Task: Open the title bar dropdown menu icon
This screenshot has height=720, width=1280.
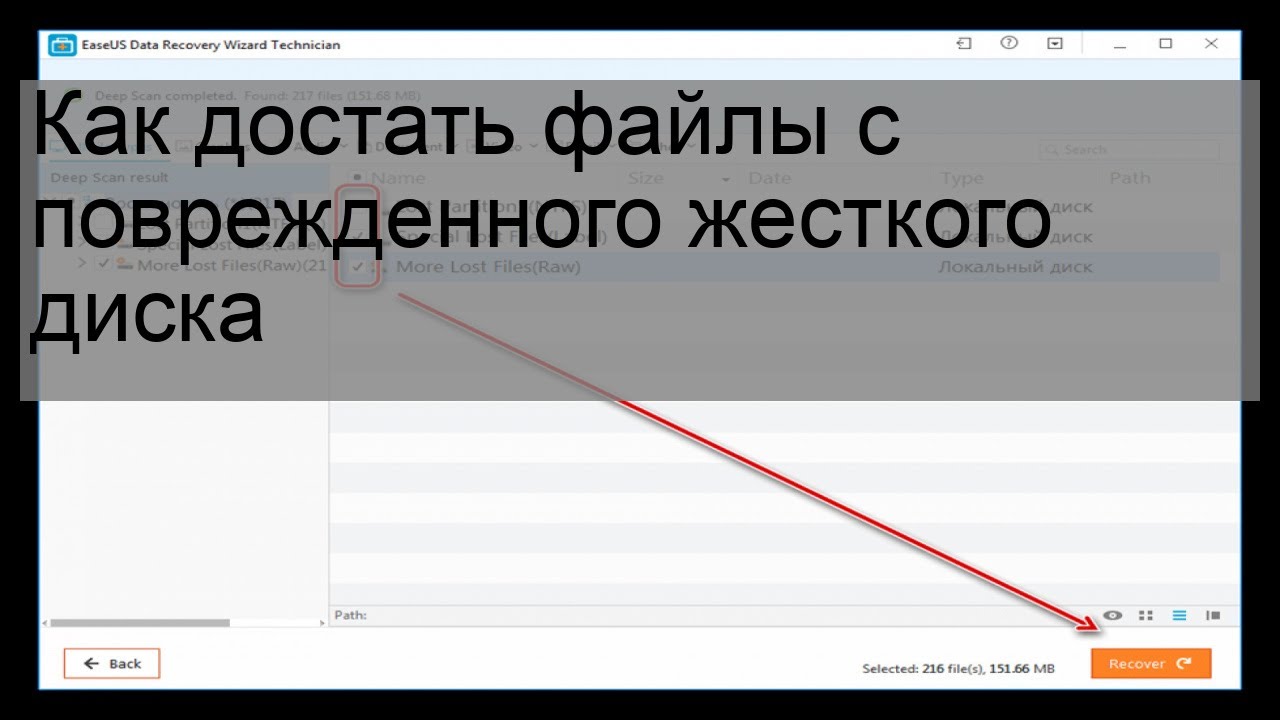Action: point(1055,44)
